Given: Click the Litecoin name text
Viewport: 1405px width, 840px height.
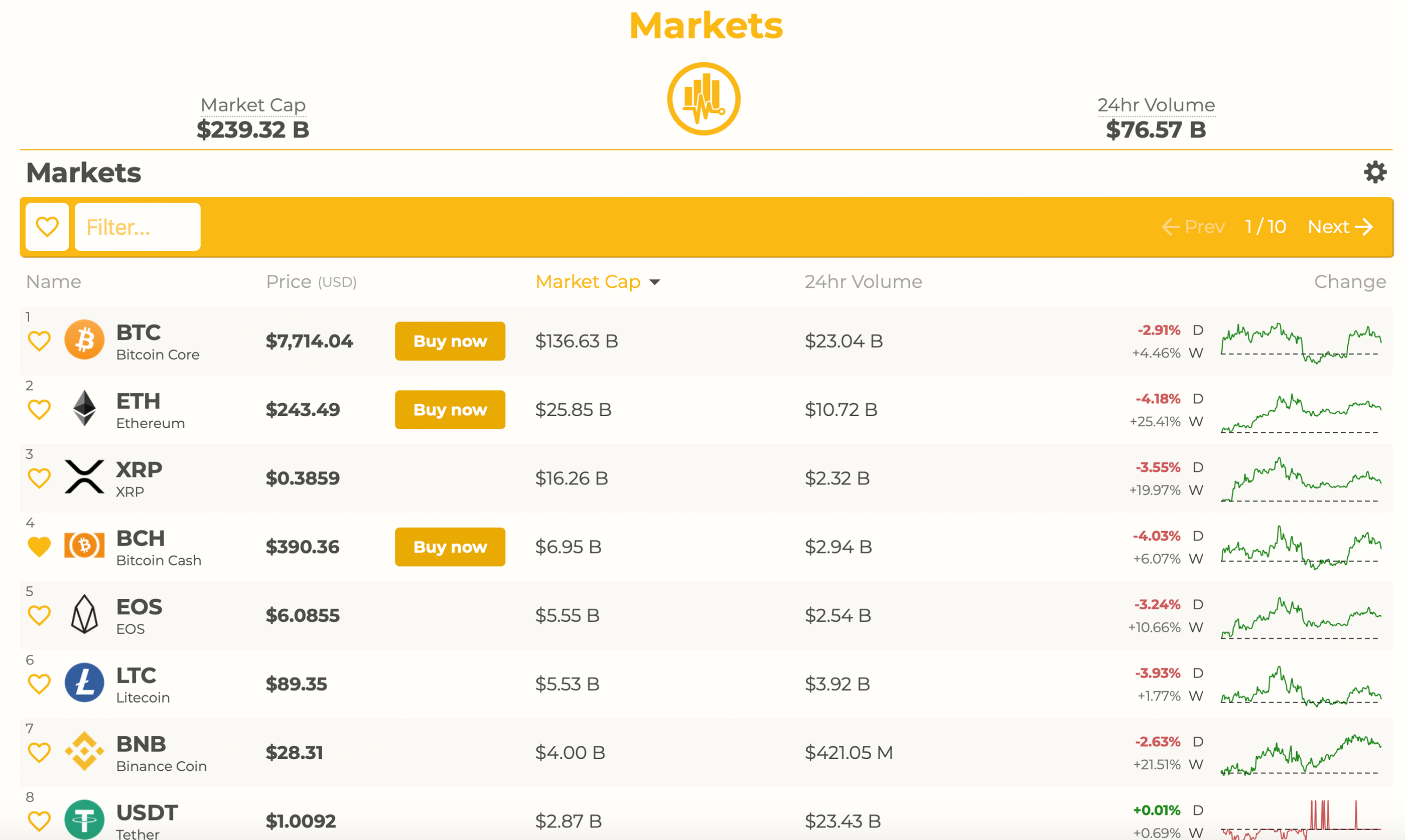Looking at the screenshot, I should tap(143, 698).
